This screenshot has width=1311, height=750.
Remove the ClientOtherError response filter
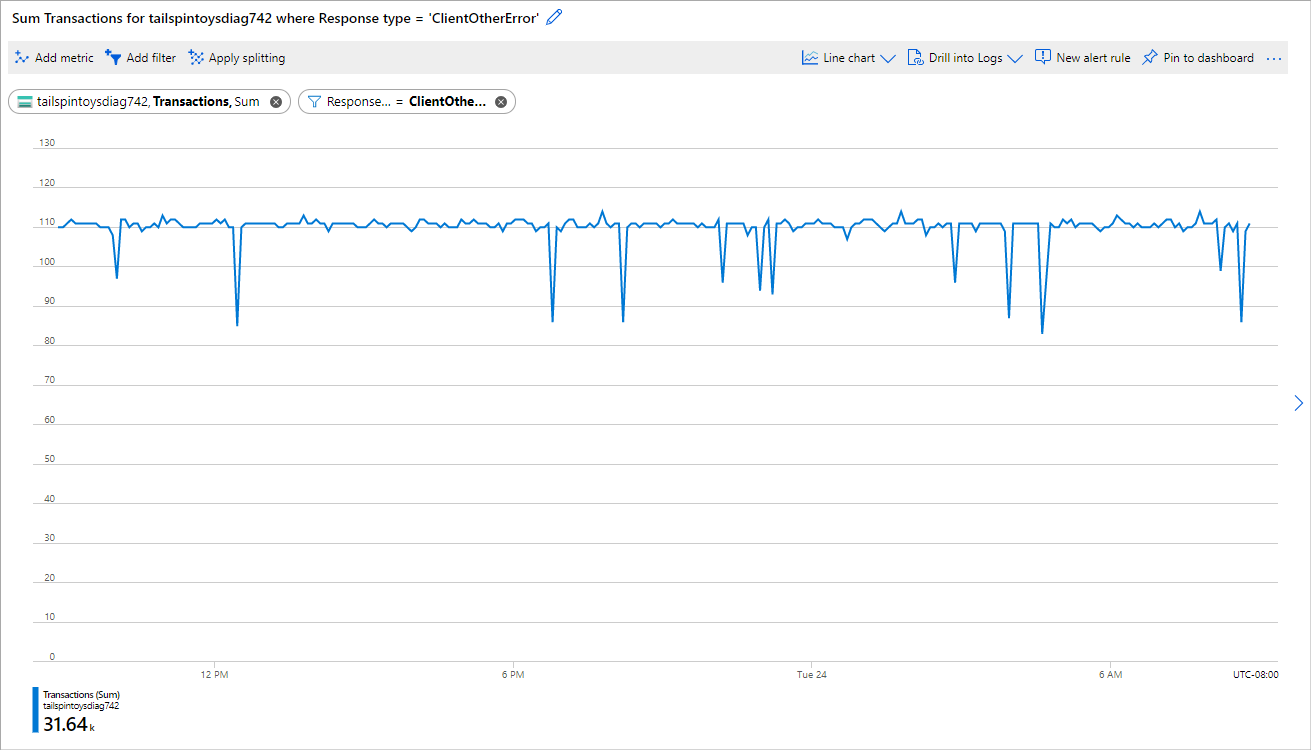501,102
